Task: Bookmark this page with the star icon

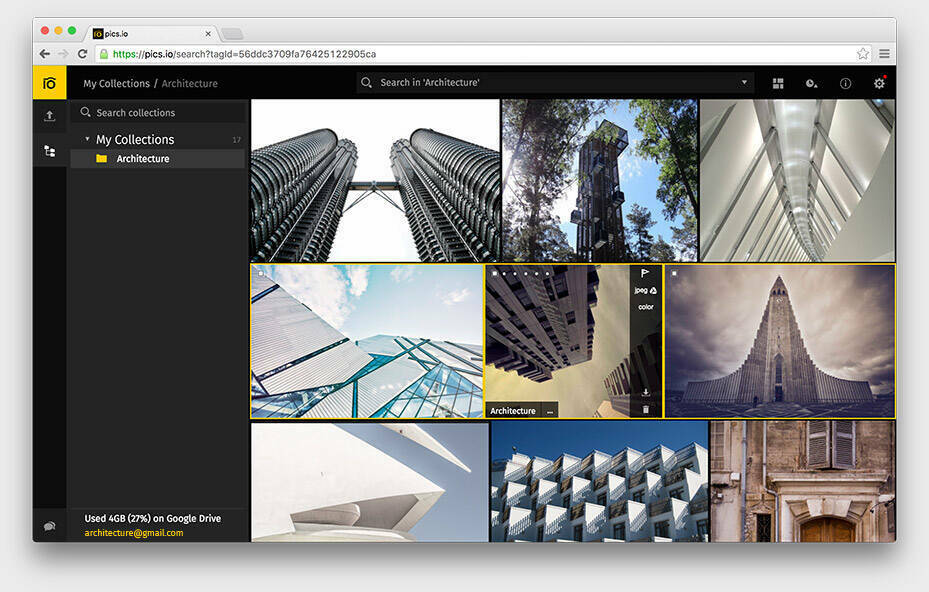Action: pos(863,54)
